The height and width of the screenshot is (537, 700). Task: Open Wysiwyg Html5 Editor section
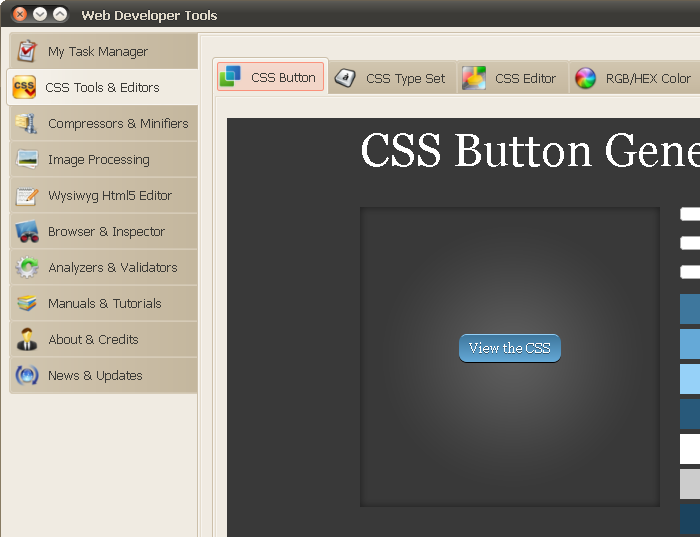[x=104, y=196]
